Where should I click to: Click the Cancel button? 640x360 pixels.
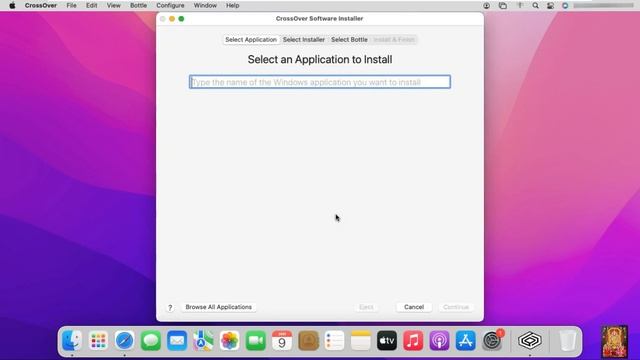coord(414,307)
